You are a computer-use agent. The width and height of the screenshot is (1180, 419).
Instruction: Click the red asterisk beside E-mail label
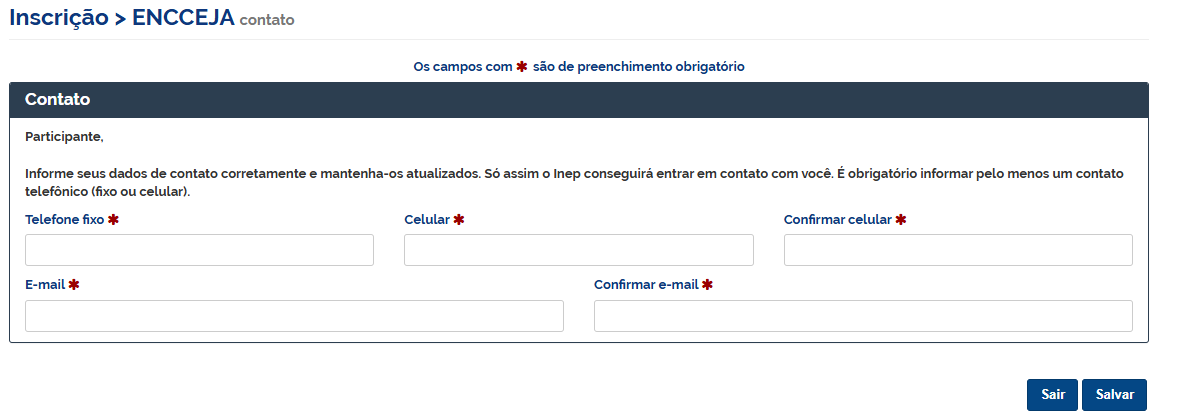tap(74, 285)
